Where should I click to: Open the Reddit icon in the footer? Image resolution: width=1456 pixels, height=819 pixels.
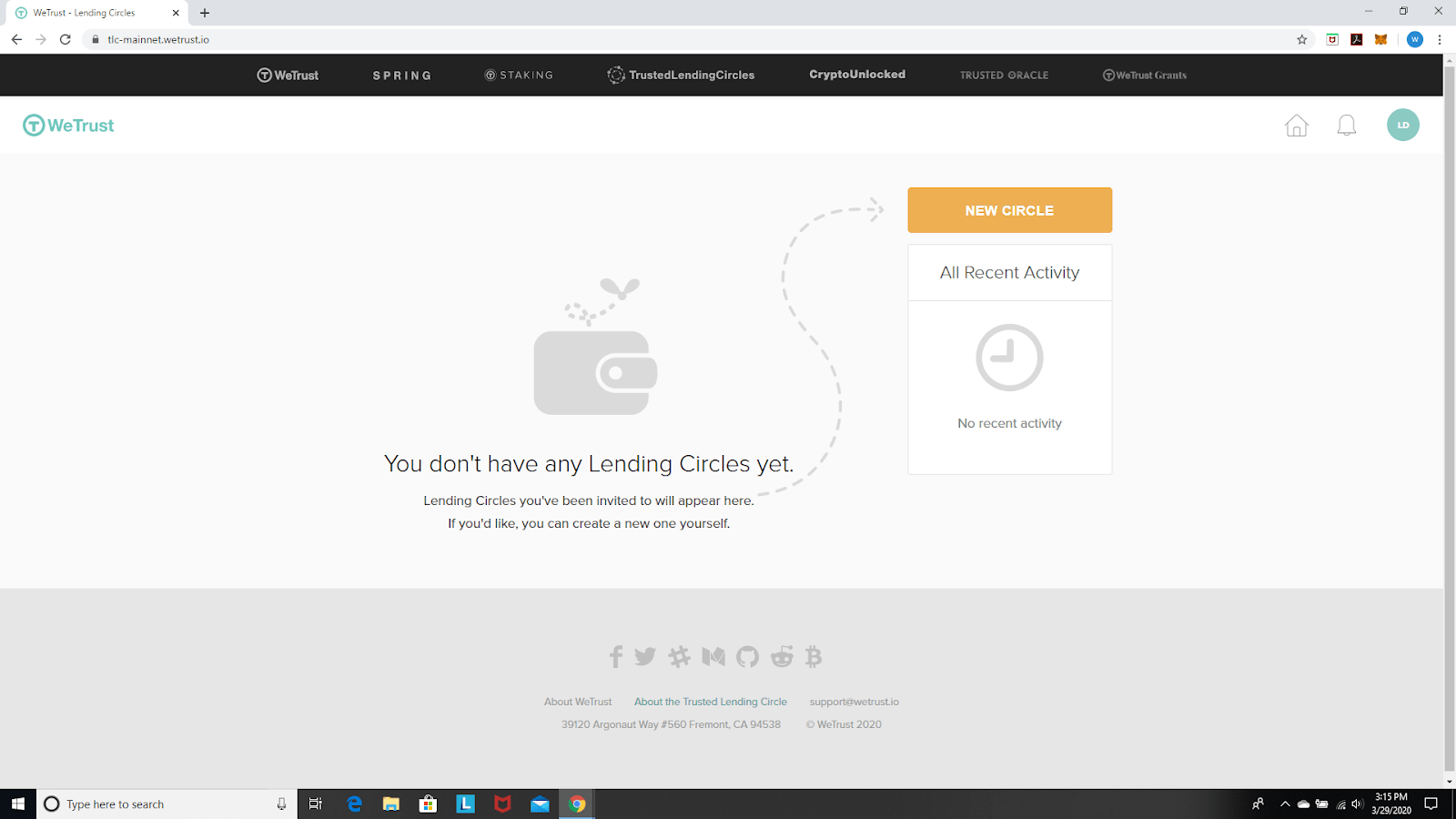[782, 656]
